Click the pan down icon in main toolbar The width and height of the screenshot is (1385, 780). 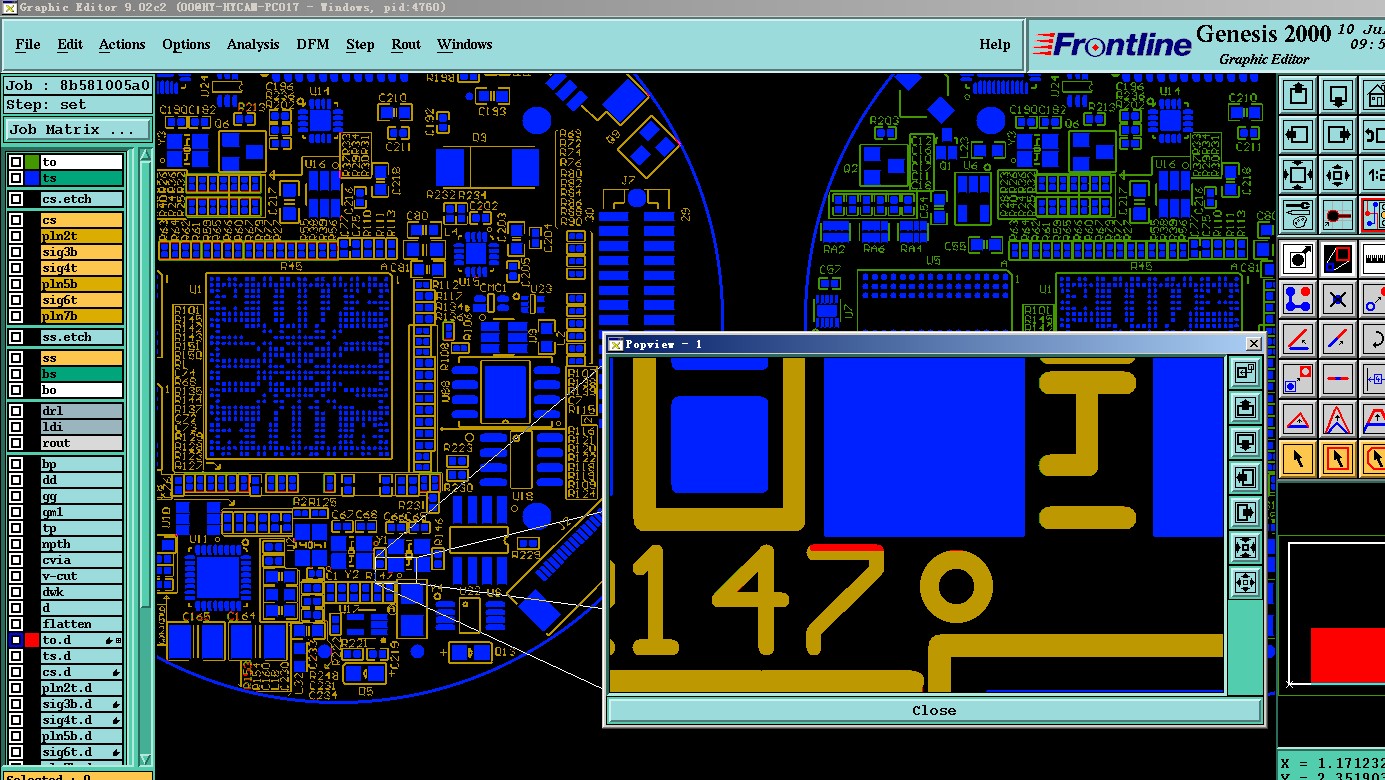pyautogui.click(x=1338, y=95)
